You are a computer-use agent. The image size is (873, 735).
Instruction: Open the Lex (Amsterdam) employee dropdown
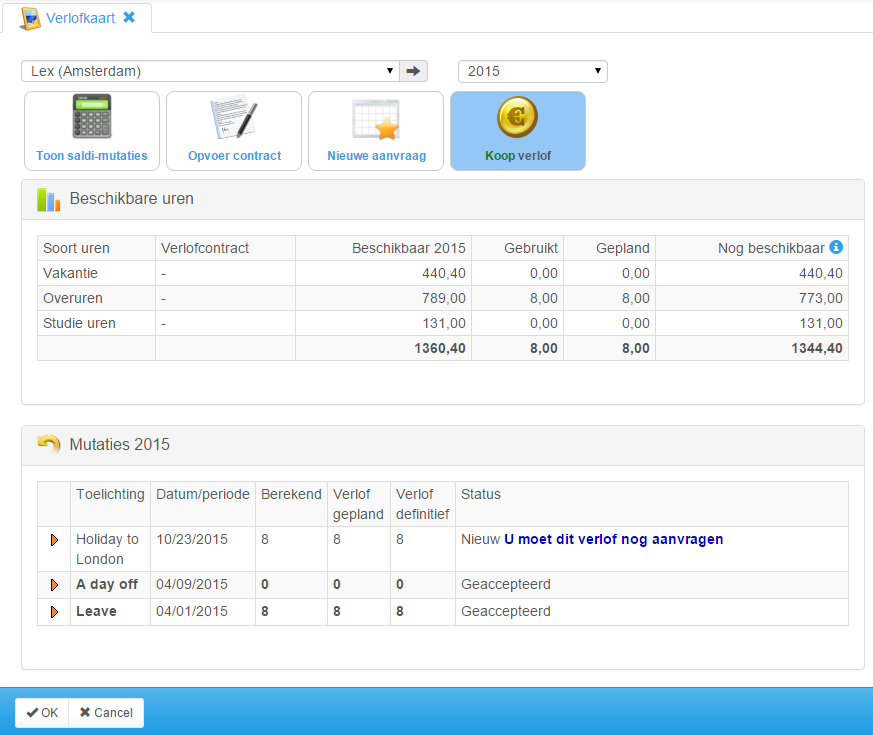[210, 71]
